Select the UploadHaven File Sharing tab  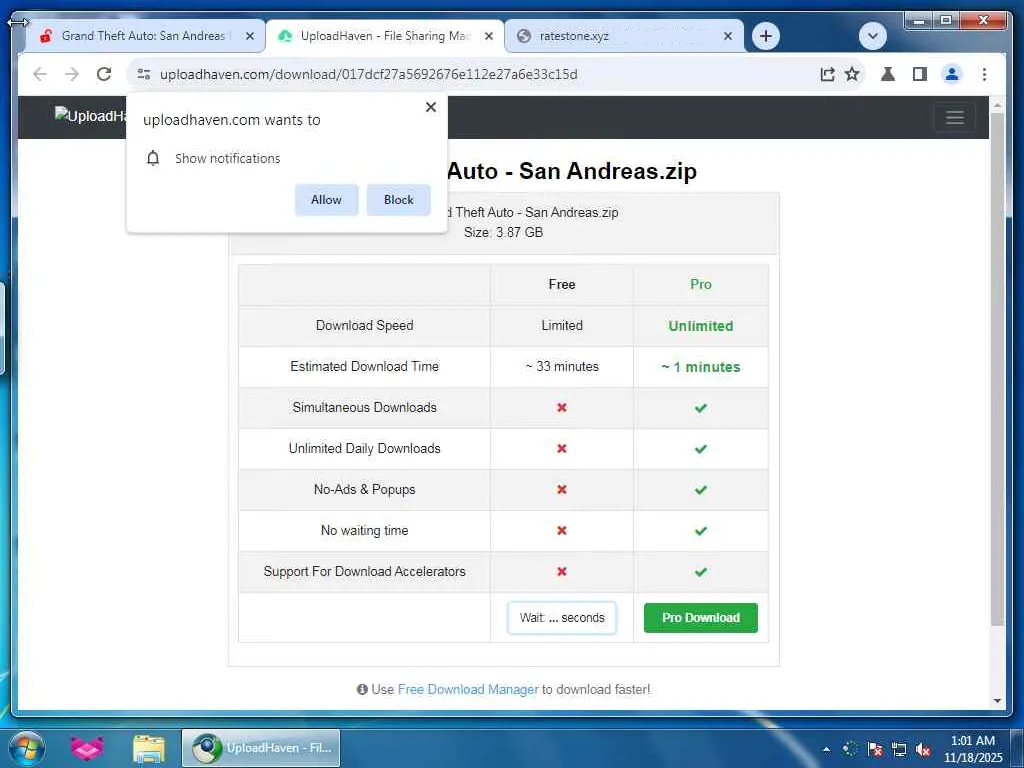pyautogui.click(x=384, y=36)
